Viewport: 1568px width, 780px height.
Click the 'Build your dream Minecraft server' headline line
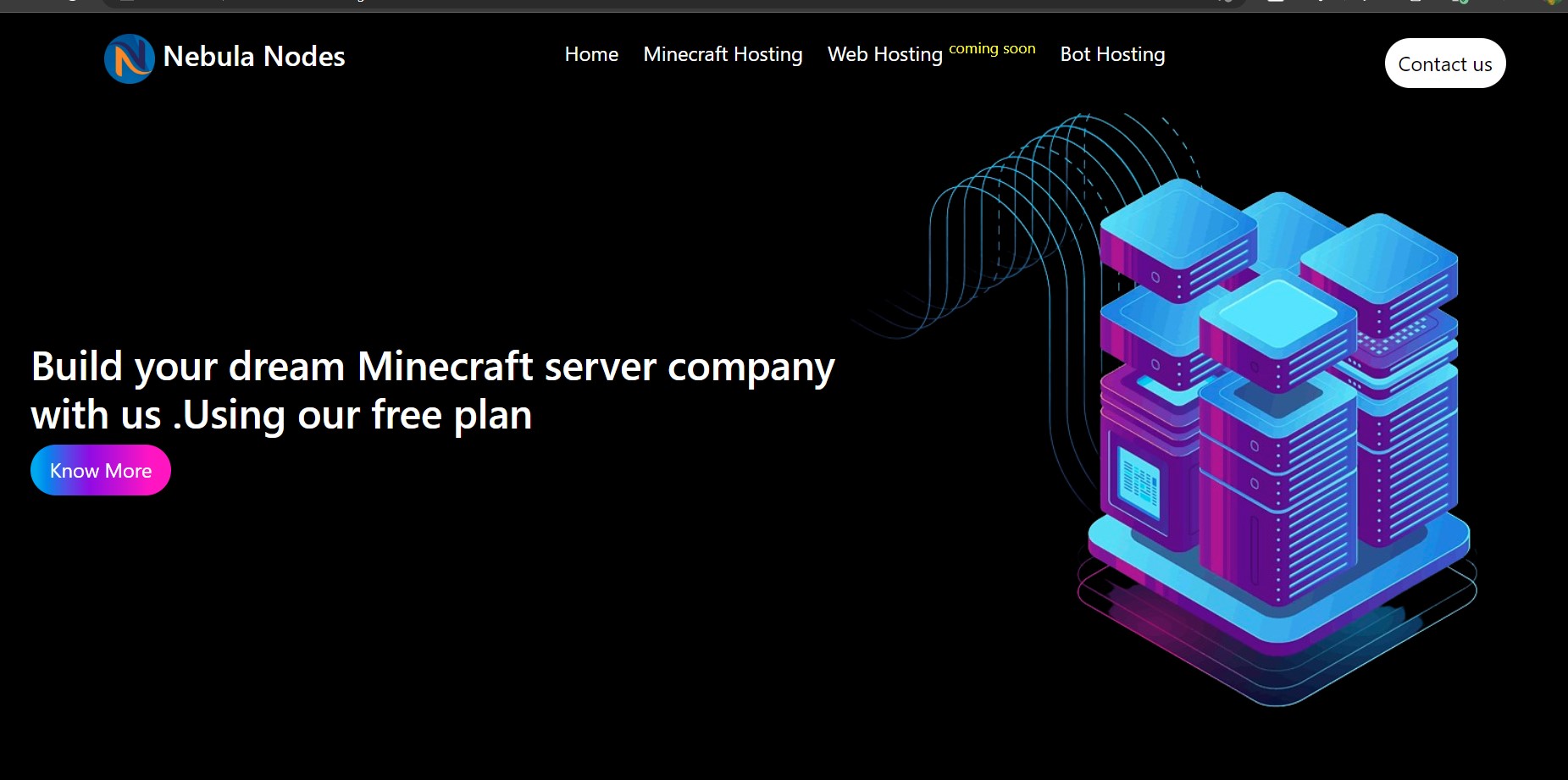coord(432,367)
